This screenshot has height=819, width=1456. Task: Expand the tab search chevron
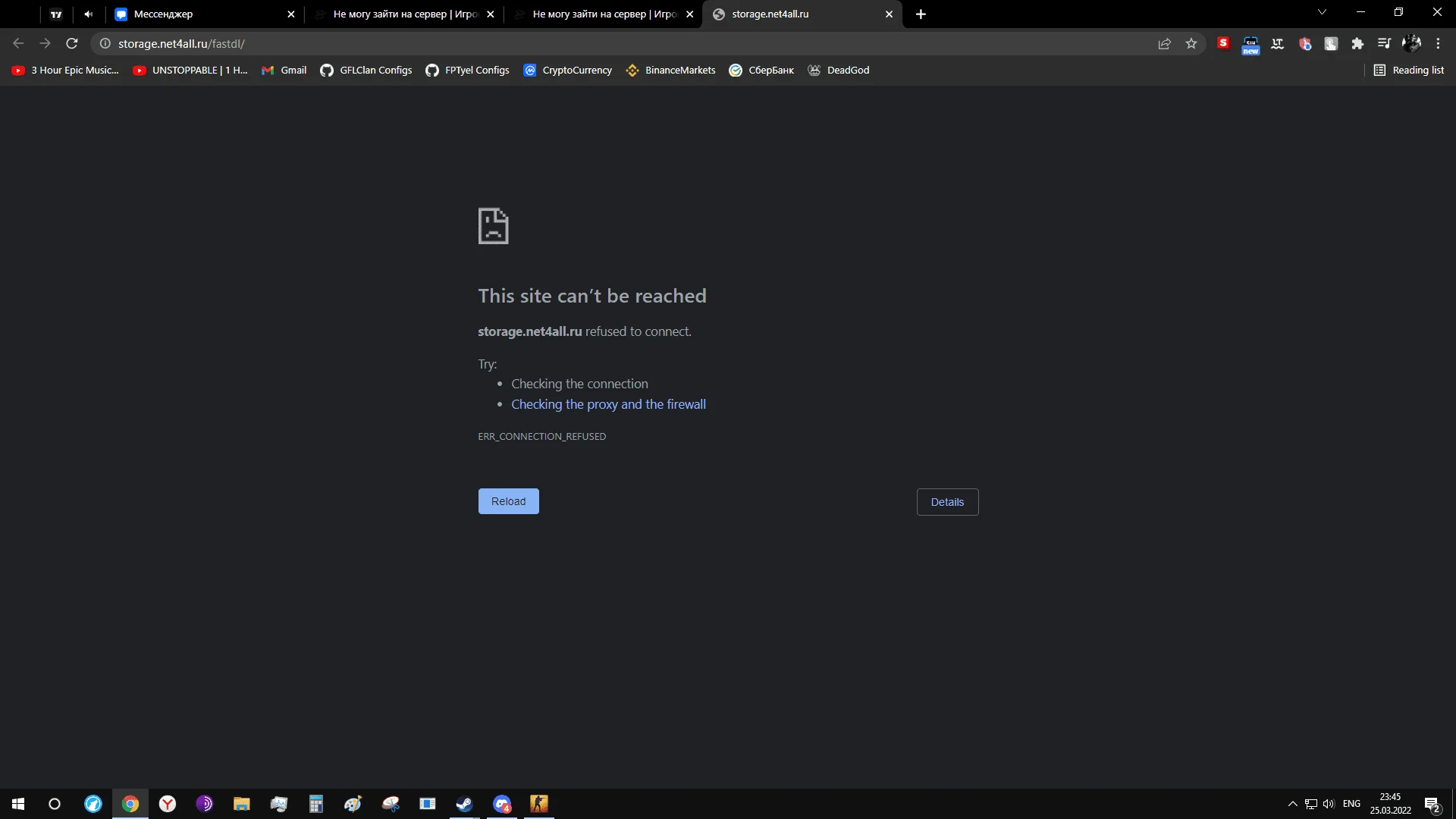[x=1322, y=12]
